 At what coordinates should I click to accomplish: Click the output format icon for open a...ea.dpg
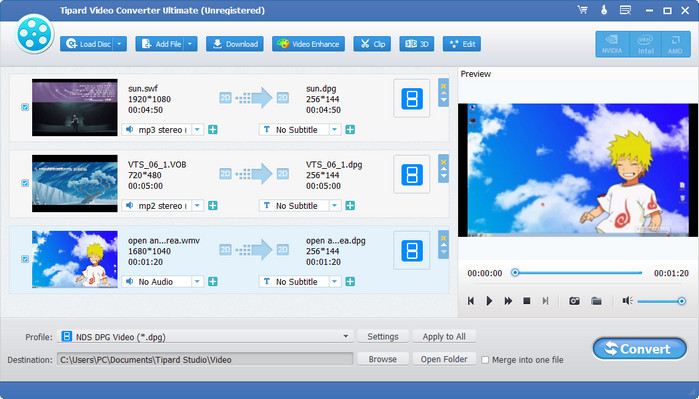click(x=411, y=251)
